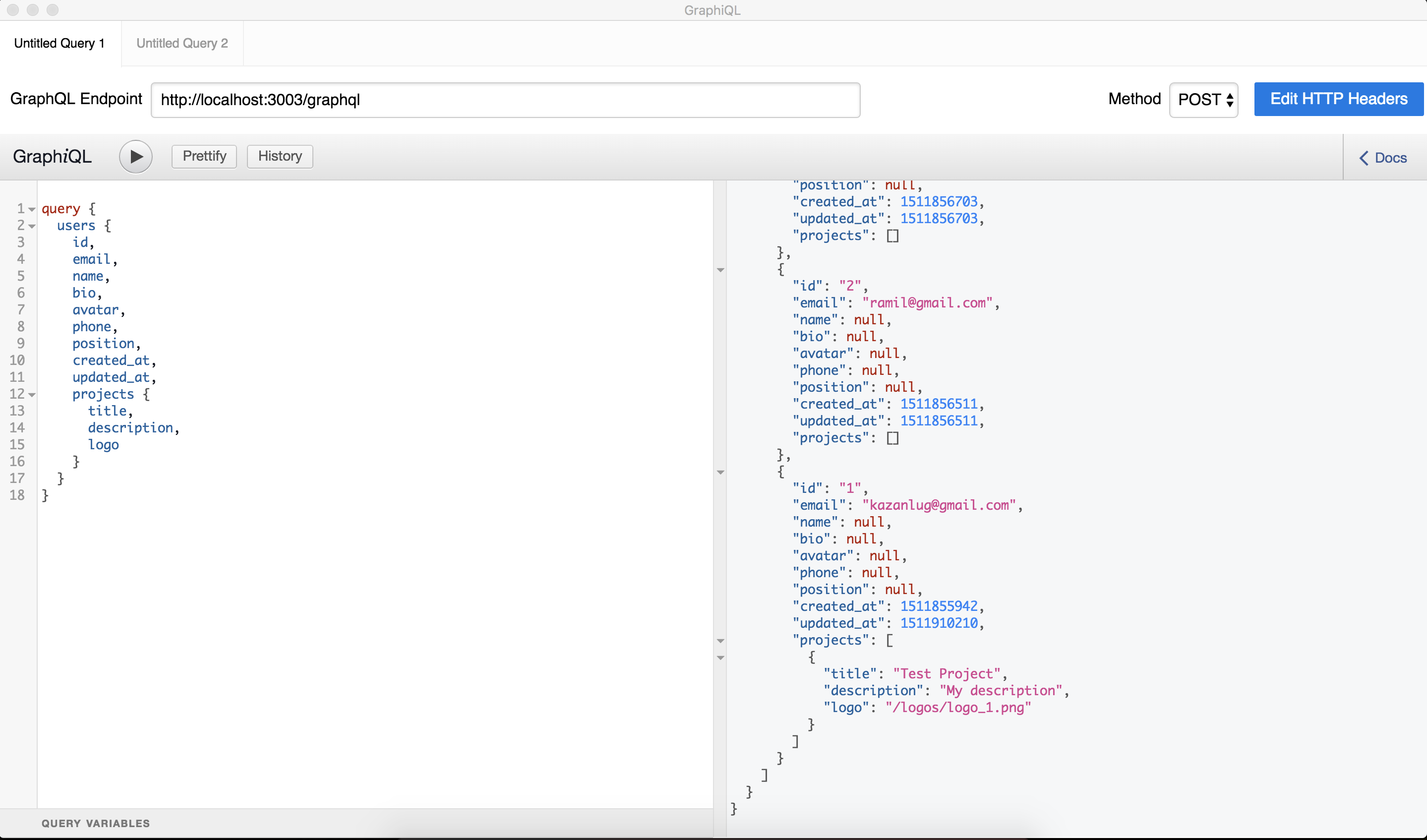This screenshot has width=1427, height=840.
Task: Collapse the 'query' block fold arrow
Action: coord(32,210)
